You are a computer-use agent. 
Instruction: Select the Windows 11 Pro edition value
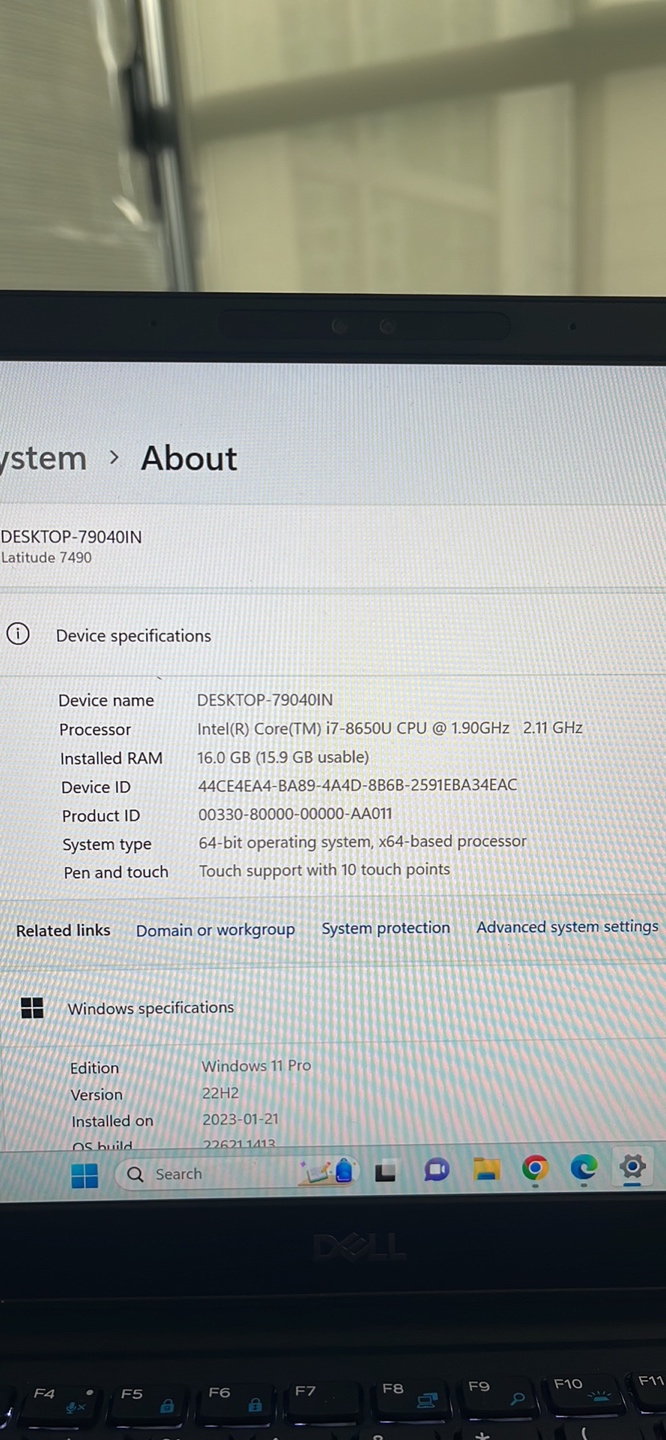point(256,1066)
